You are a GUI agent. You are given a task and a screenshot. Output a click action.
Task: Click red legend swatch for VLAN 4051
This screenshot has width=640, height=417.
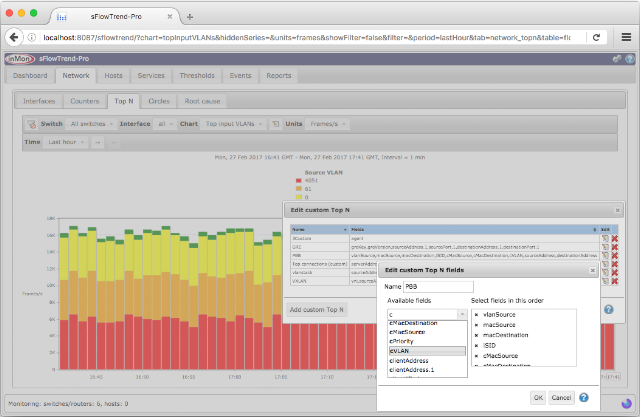click(x=299, y=180)
